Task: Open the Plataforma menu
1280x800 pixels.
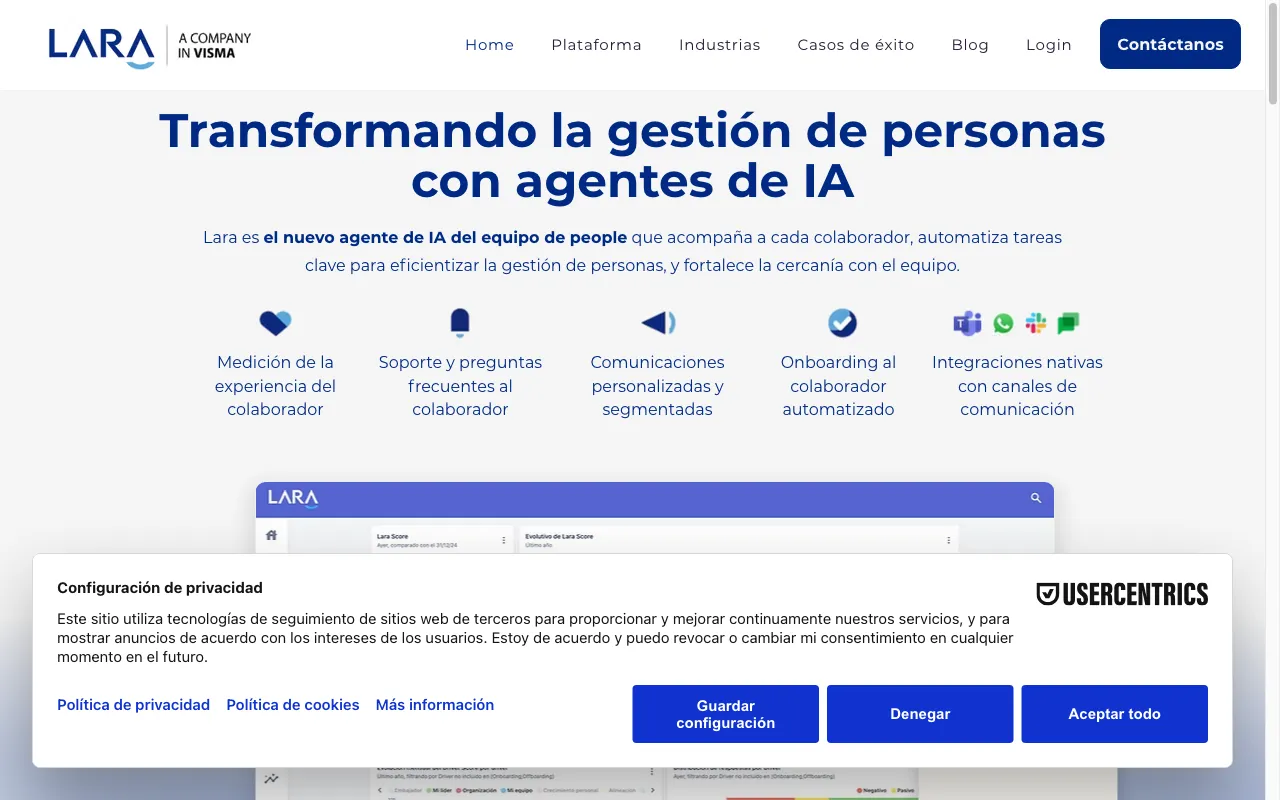Action: click(x=597, y=45)
